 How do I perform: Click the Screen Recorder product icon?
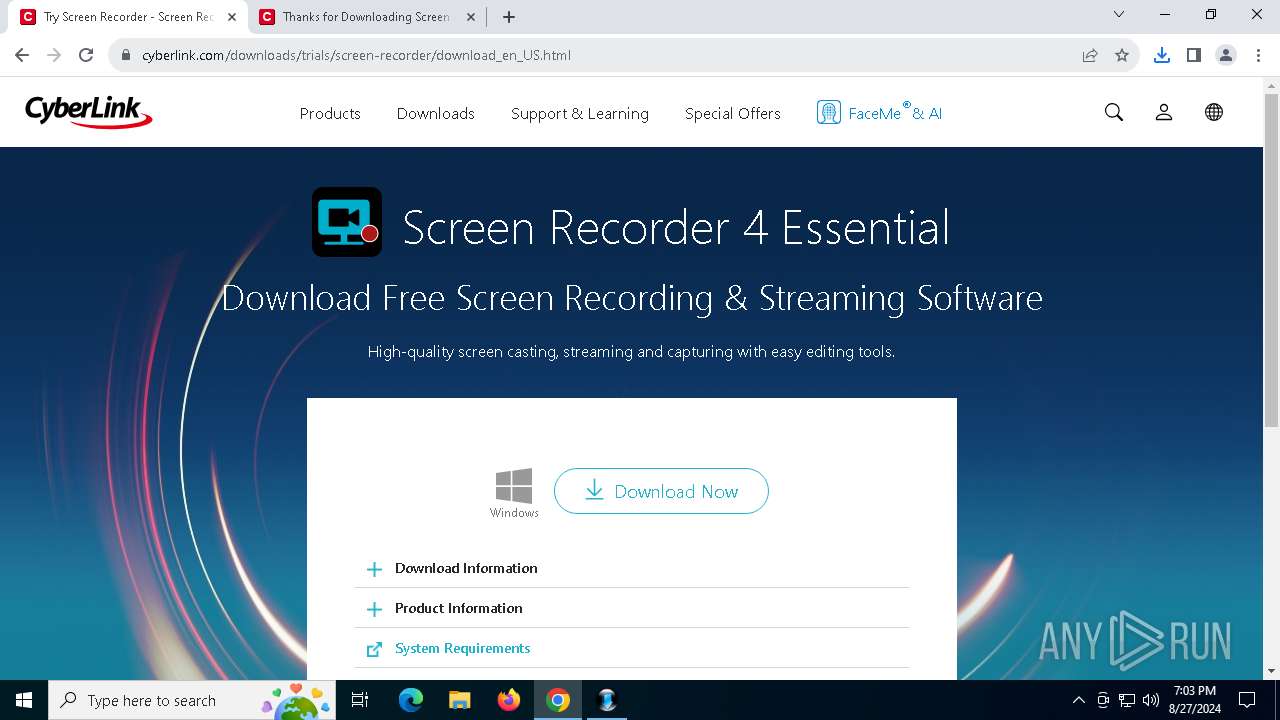[347, 222]
